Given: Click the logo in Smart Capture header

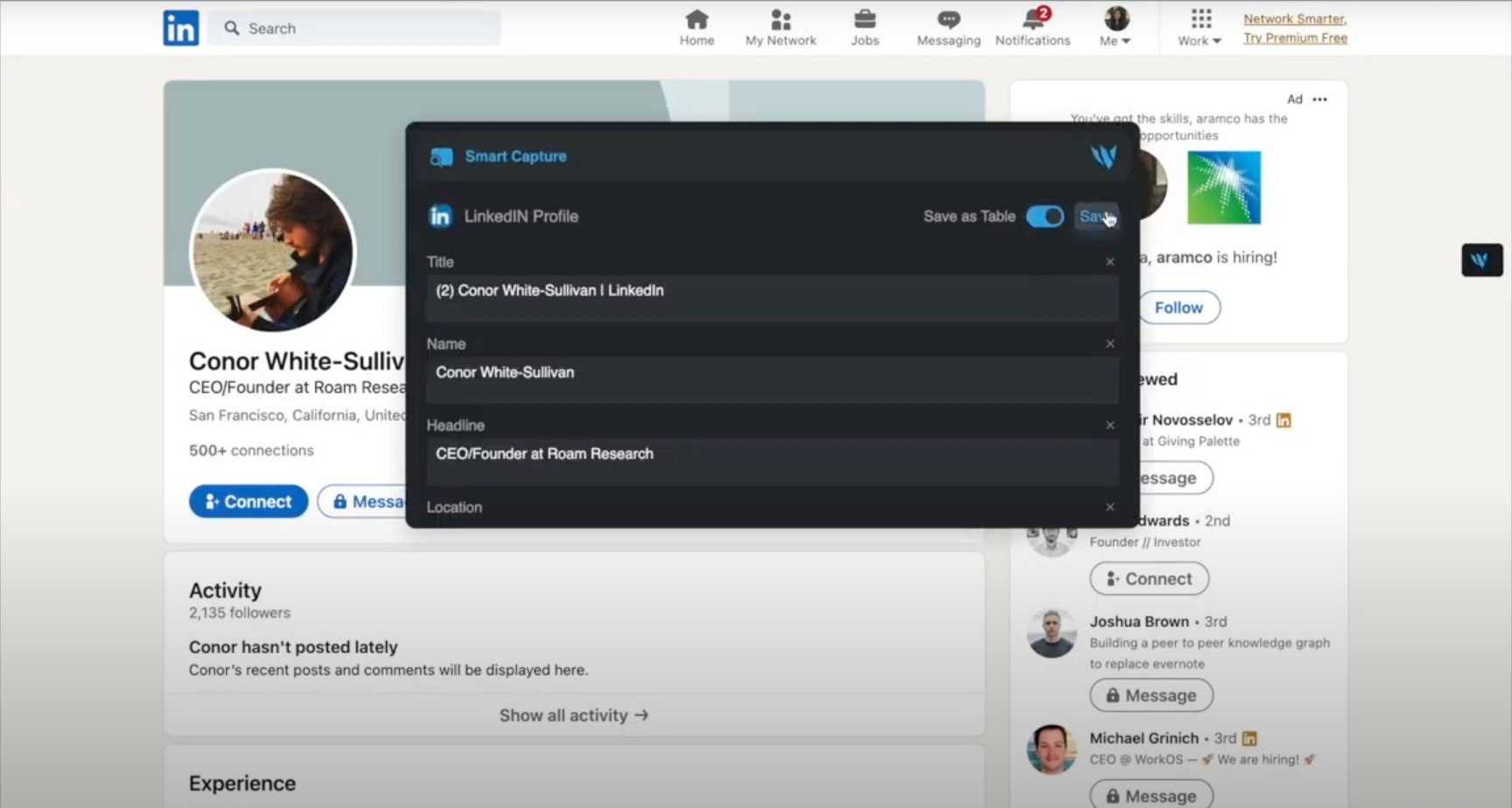Looking at the screenshot, I should pos(1103,157).
